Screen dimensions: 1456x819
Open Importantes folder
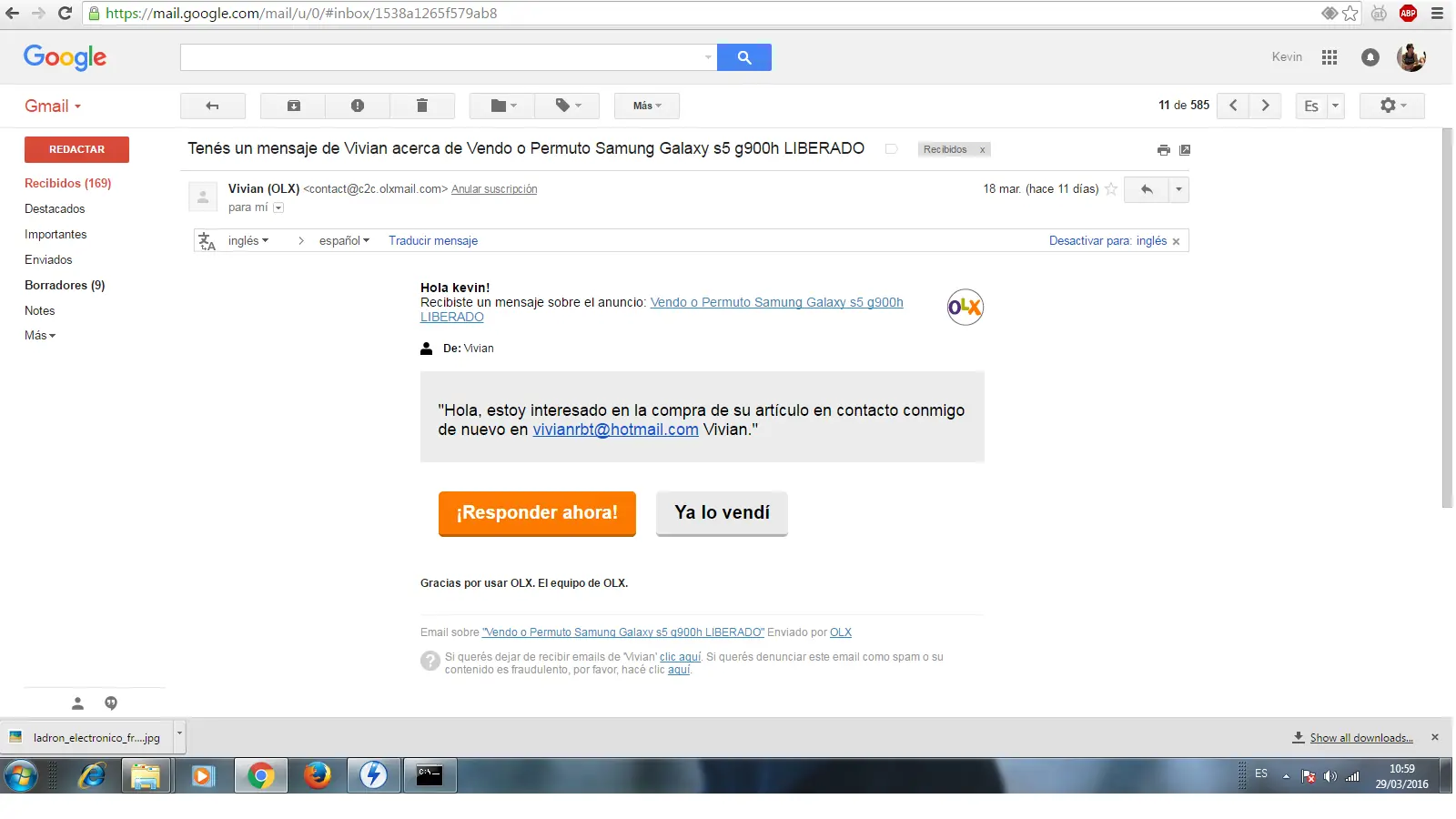[x=56, y=234]
